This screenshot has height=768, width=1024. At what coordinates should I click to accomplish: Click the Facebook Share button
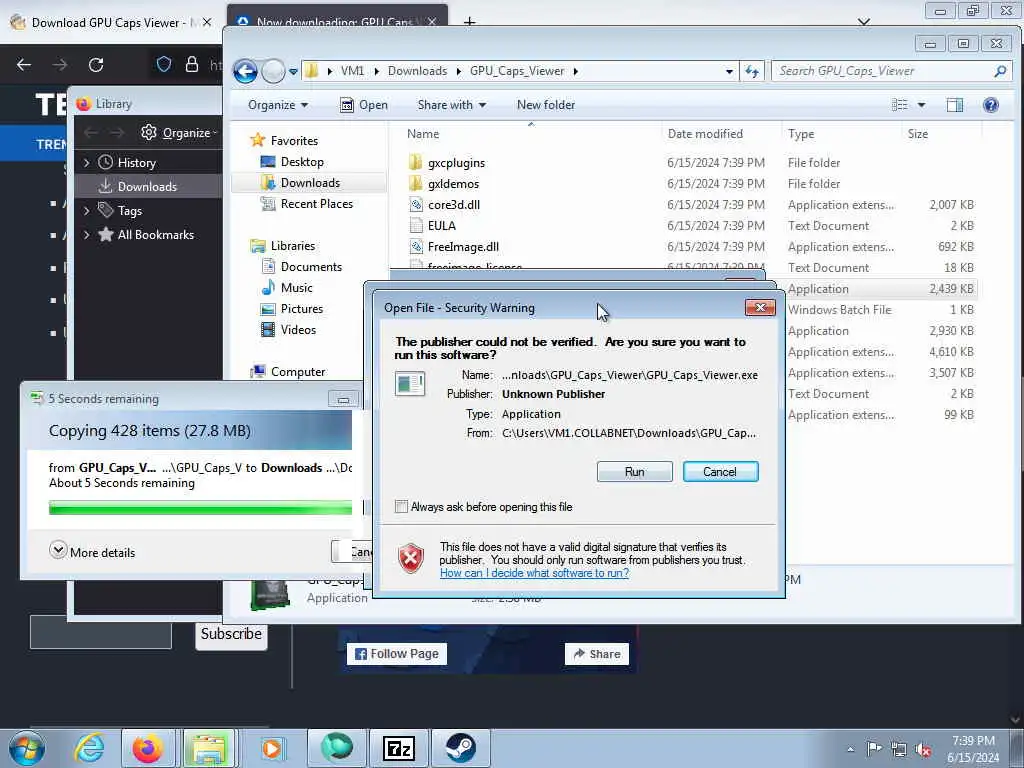tap(597, 654)
